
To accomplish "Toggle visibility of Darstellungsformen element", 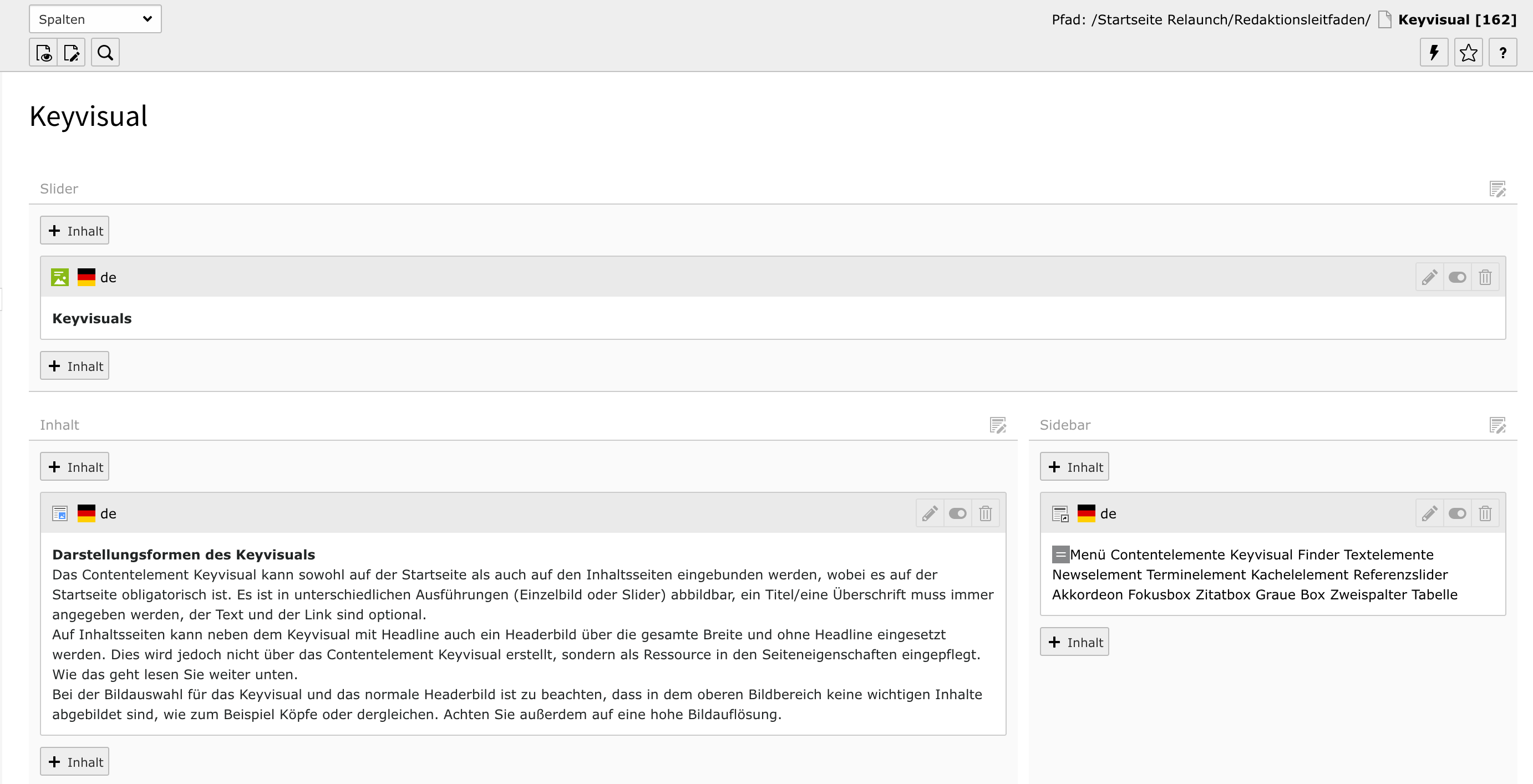I will (x=957, y=513).
